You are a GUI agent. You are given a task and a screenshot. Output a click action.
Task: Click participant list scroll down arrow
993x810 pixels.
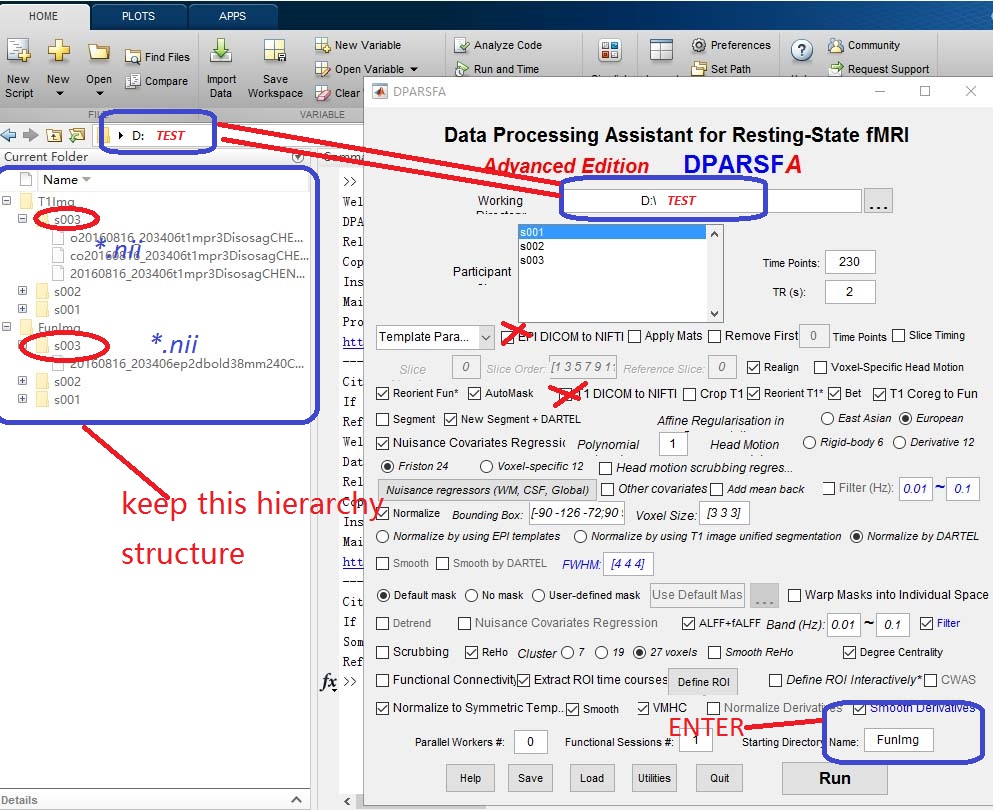pyautogui.click(x=714, y=313)
